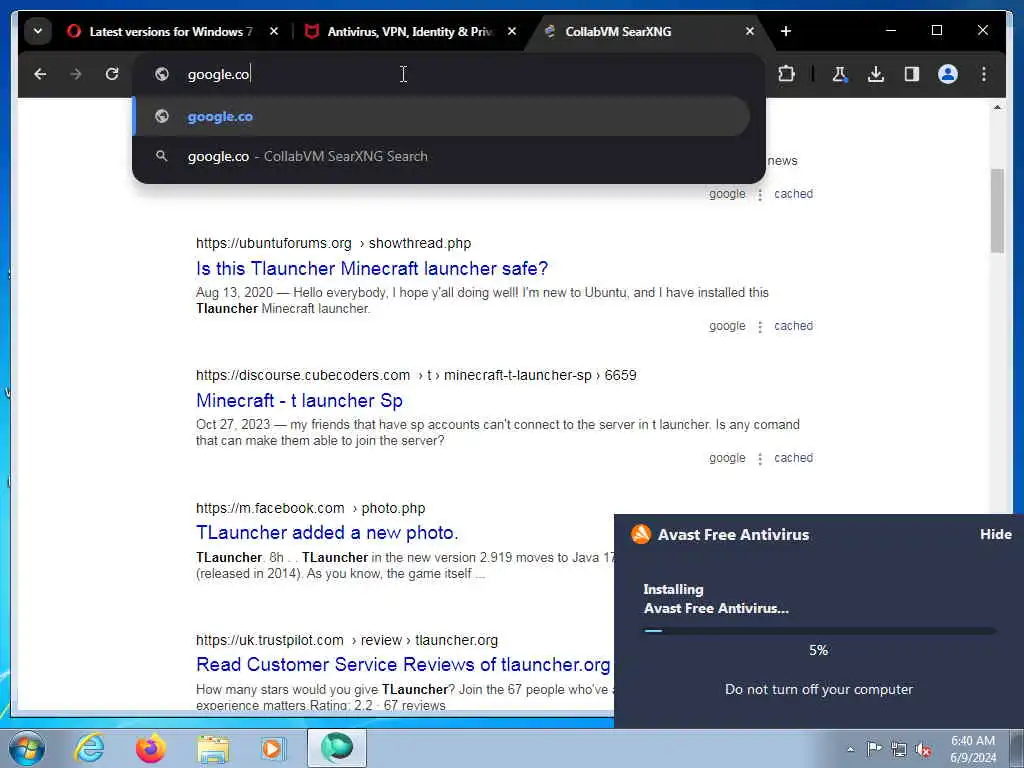Viewport: 1024px width, 768px height.
Task: Open Chrome Labs flask icon
Action: click(x=840, y=74)
